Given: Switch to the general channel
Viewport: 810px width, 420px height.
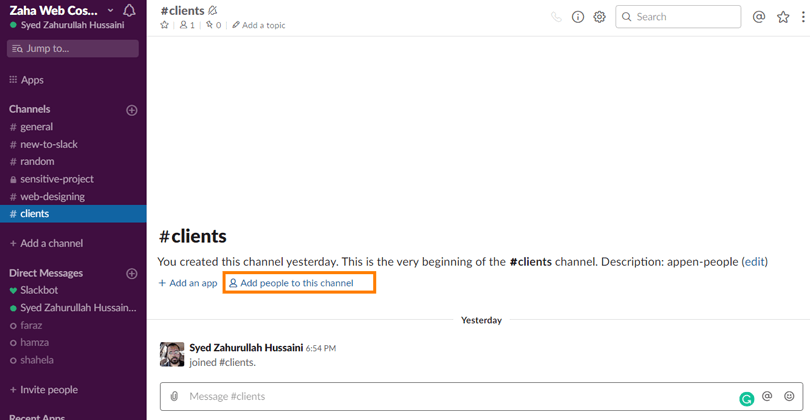Looking at the screenshot, I should click(x=37, y=127).
